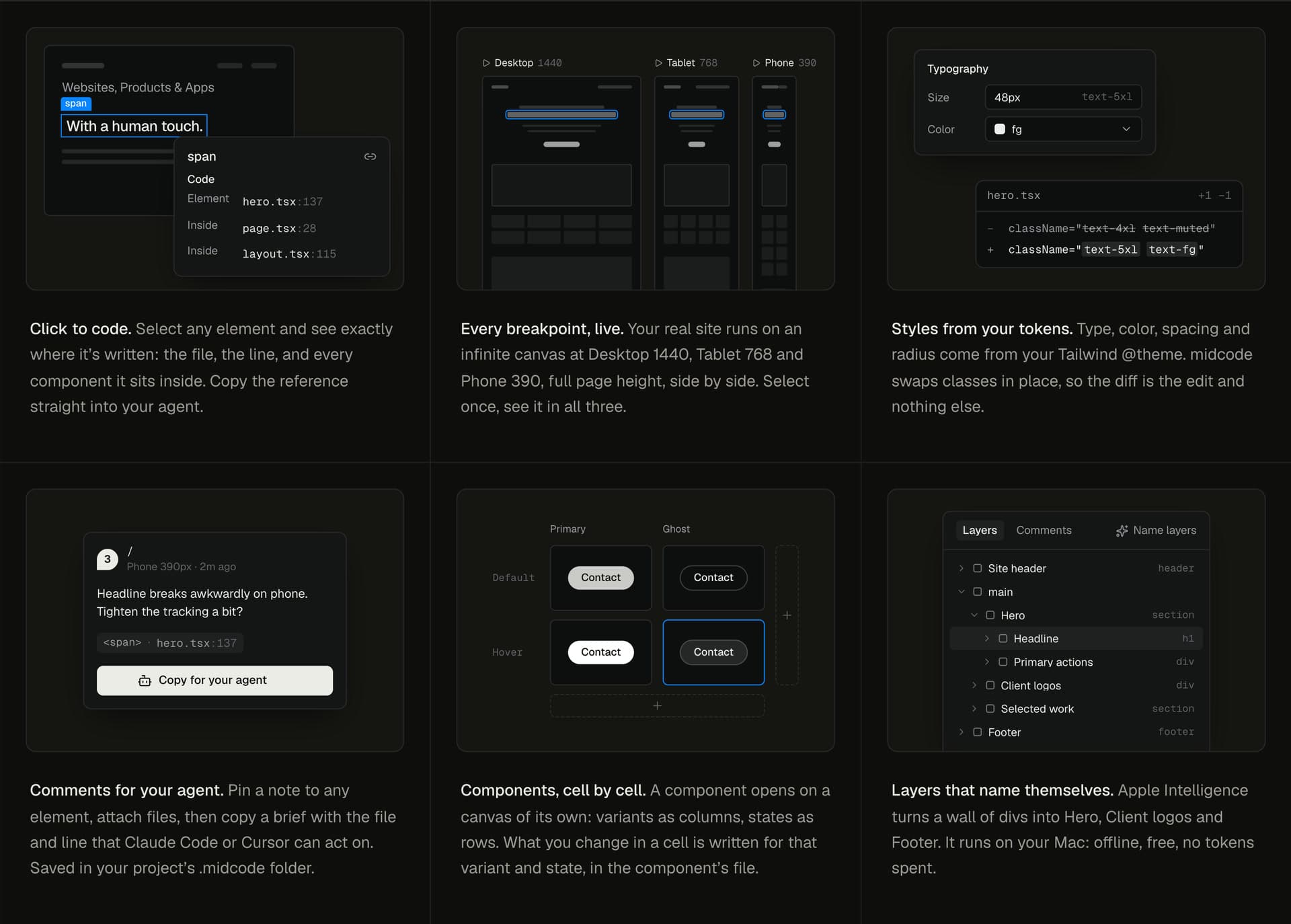This screenshot has width=1291, height=924.
Task: Click the frame icon beside Footer layer
Action: (x=977, y=732)
